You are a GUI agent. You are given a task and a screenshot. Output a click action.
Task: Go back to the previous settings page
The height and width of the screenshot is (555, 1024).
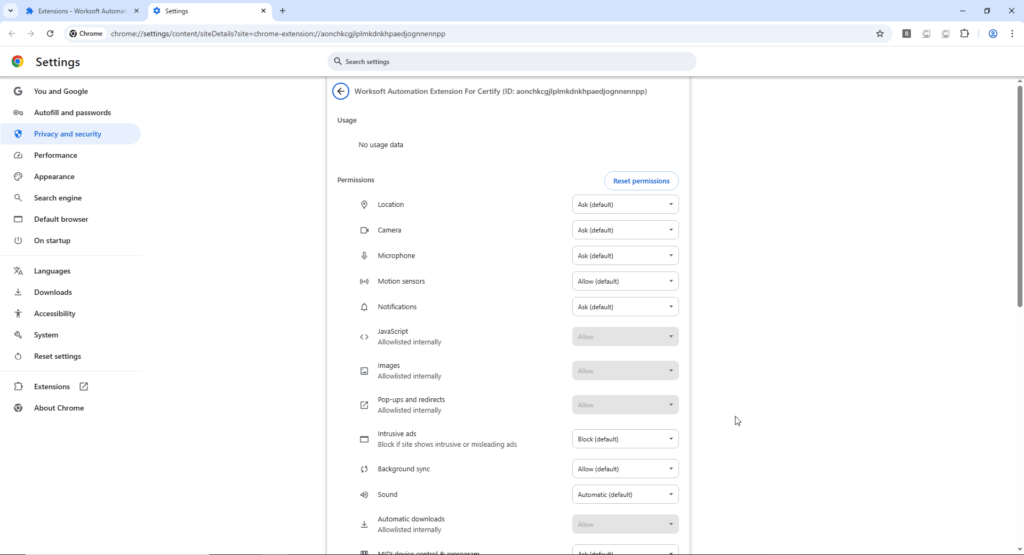[x=340, y=91]
